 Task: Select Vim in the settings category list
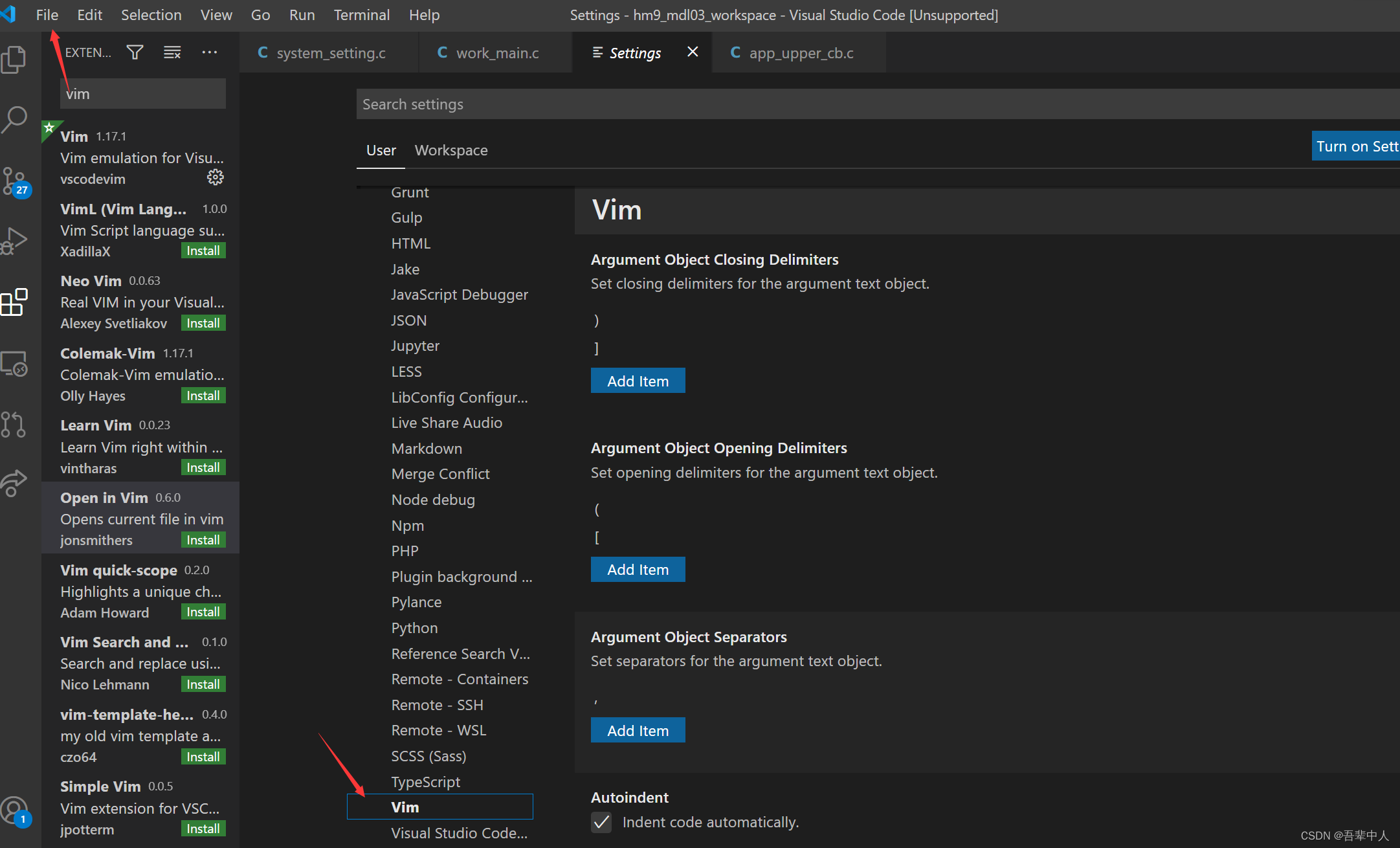405,807
